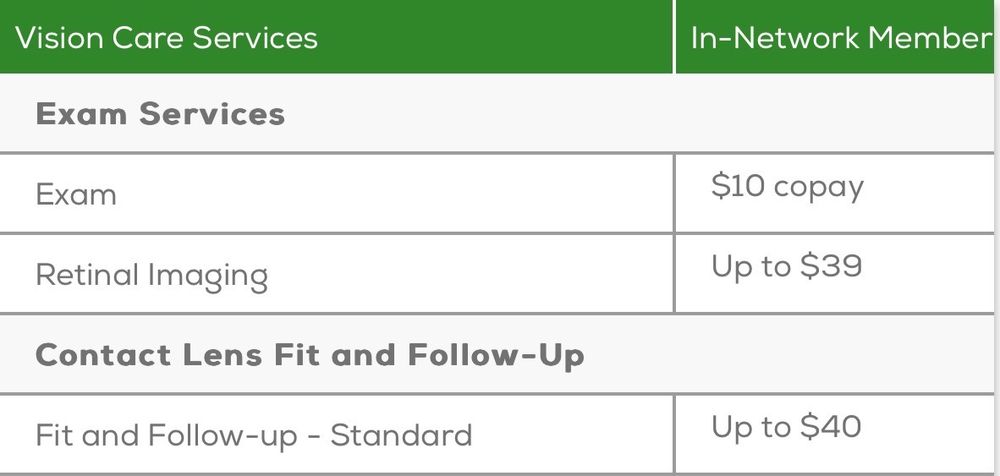Click the Up to $39 cell
Screen dimensions: 1000x476
click(786, 267)
